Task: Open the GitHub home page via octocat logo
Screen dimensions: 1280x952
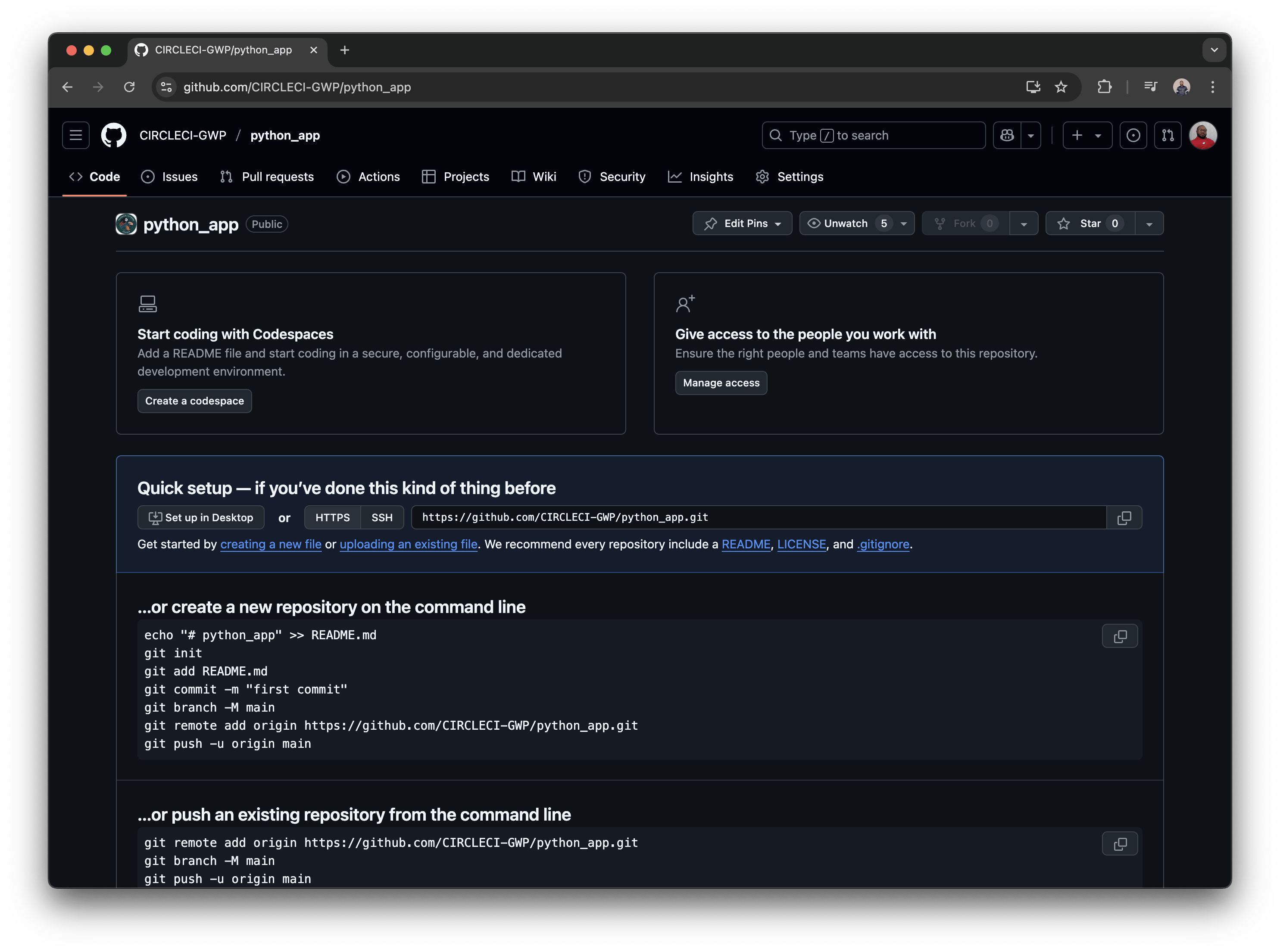Action: [x=113, y=135]
